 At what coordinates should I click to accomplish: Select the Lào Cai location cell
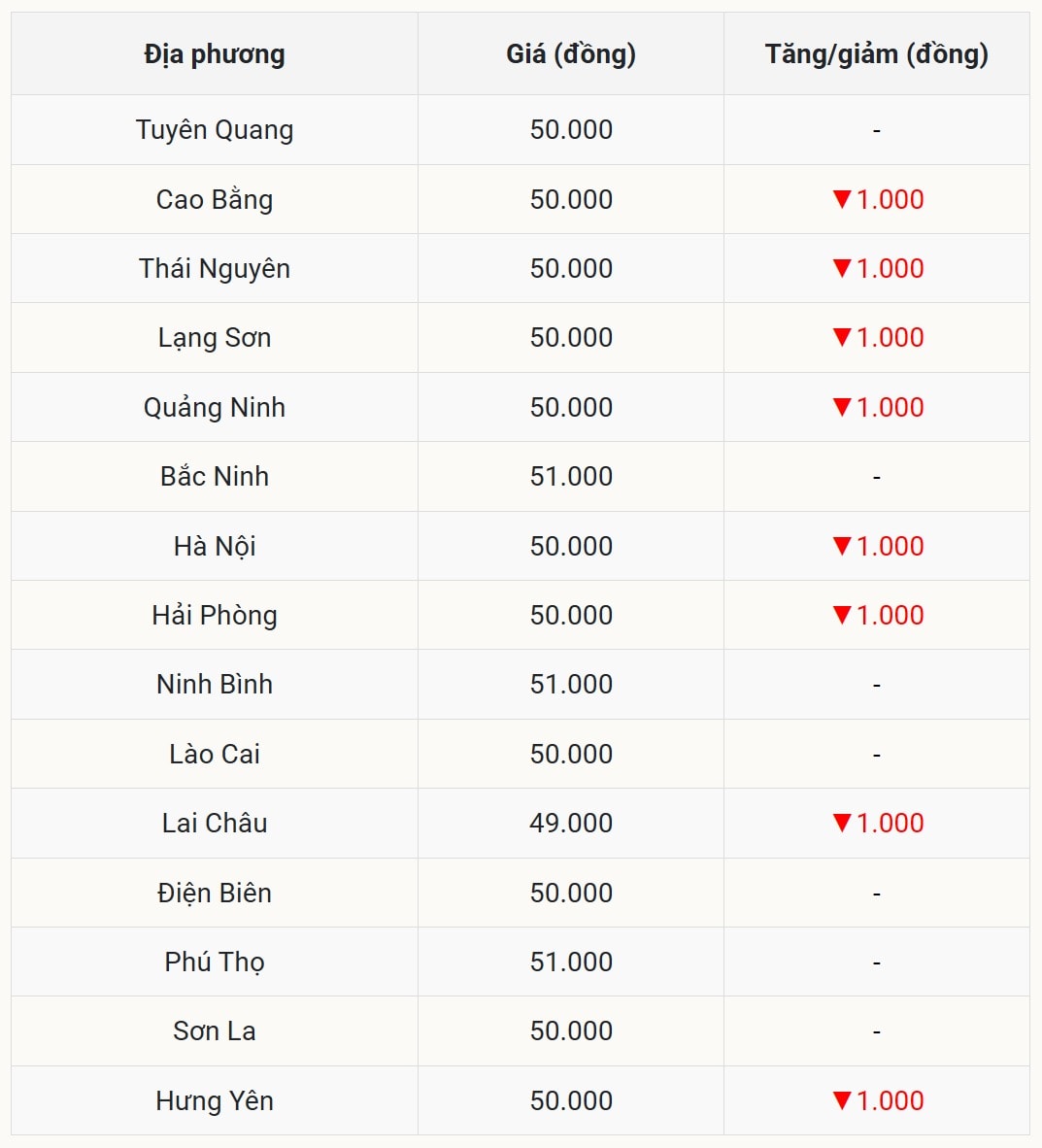215,754
